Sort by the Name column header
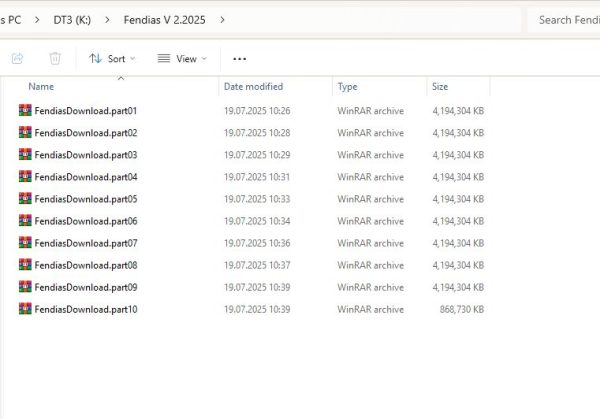Viewport: 600px width, 419px height. (41, 86)
